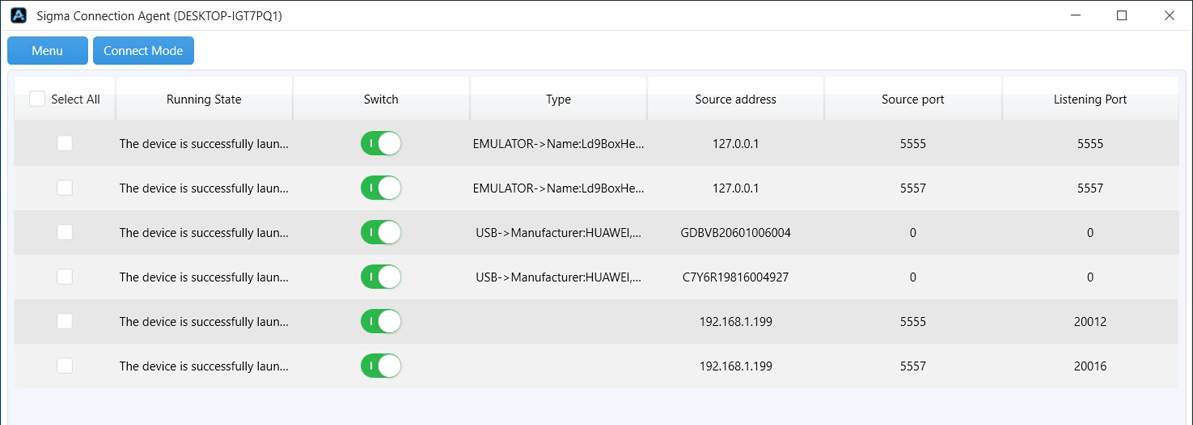This screenshot has width=1193, height=425.
Task: Tick the checkbox for GDBVB20601006004 device row
Action: point(65,232)
